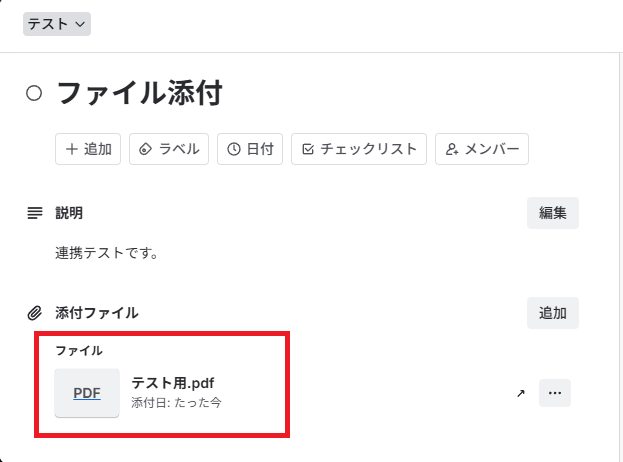Click the description text 連携テストです。

(107, 253)
